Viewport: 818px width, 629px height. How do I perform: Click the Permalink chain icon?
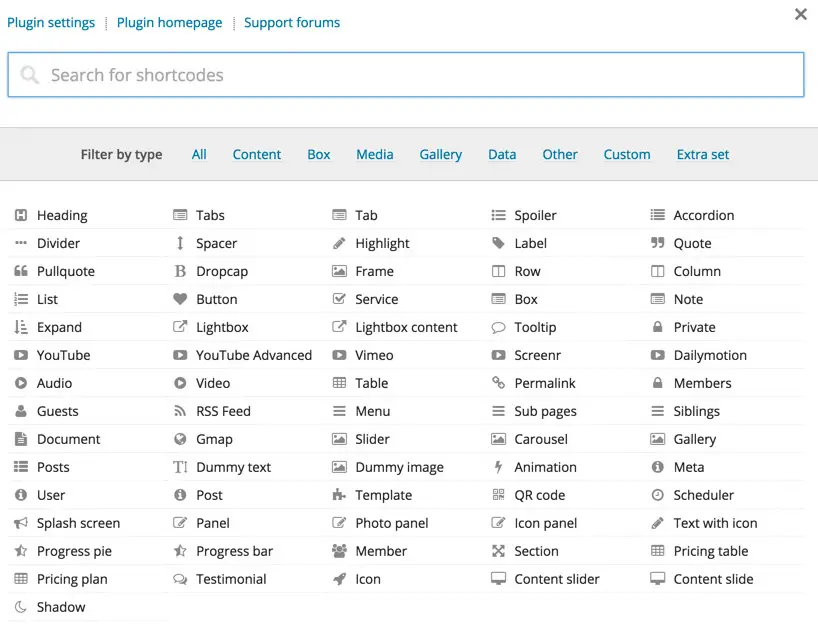[498, 383]
